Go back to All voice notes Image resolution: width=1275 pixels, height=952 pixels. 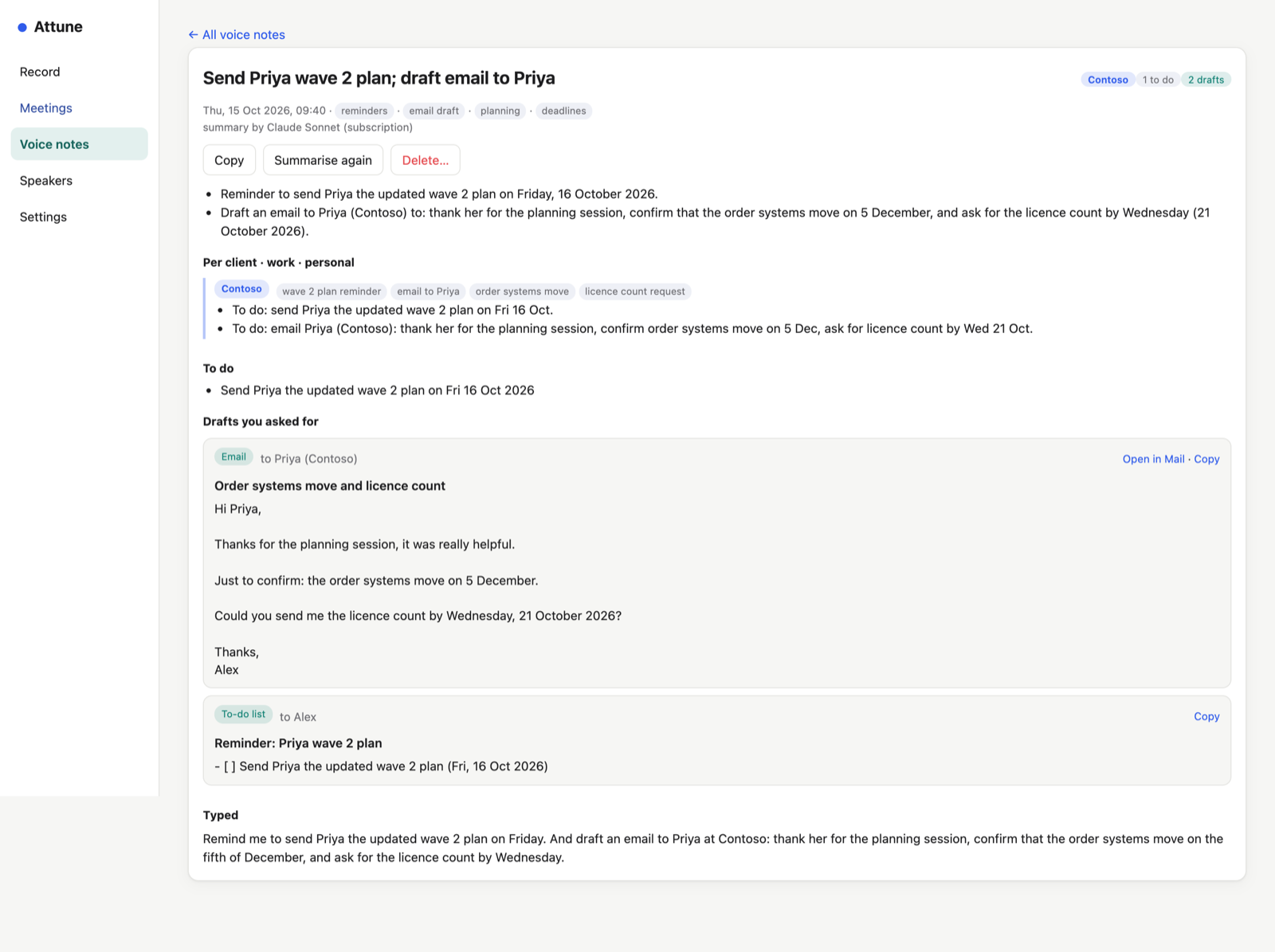click(x=237, y=34)
